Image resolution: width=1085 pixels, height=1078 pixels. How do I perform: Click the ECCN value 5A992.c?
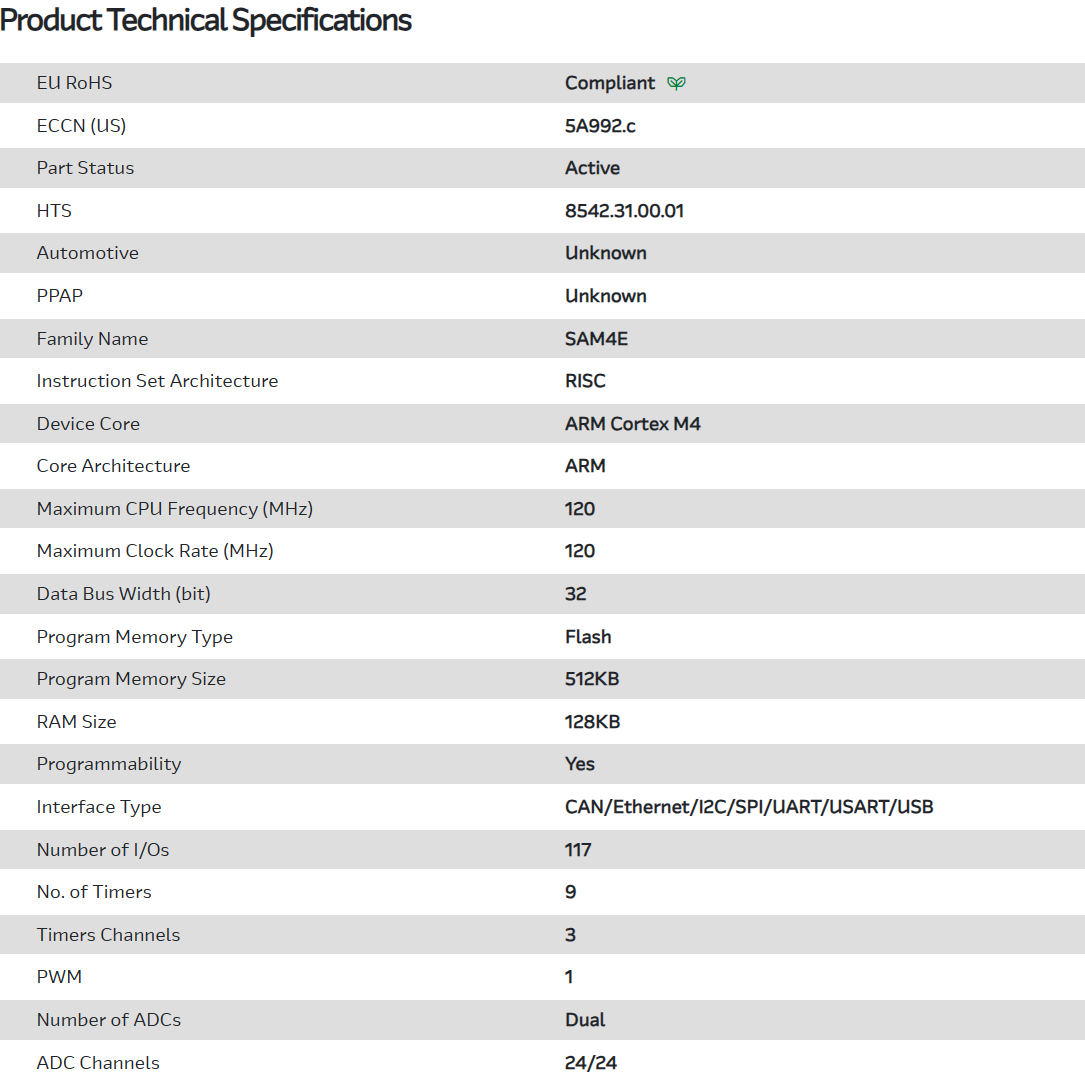(x=600, y=126)
